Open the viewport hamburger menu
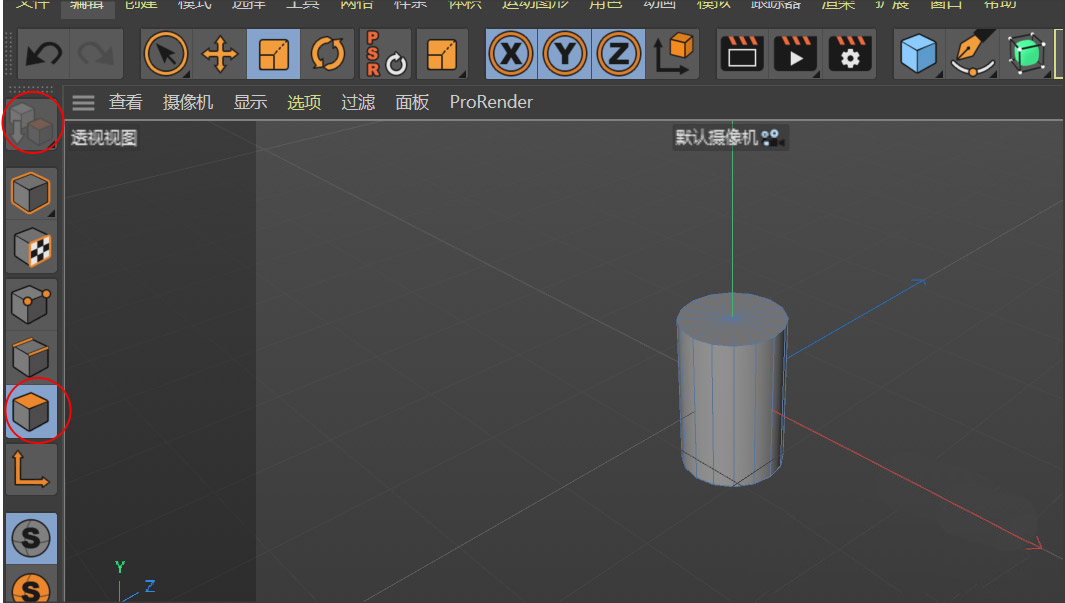This screenshot has height=603, width=1065. point(83,101)
